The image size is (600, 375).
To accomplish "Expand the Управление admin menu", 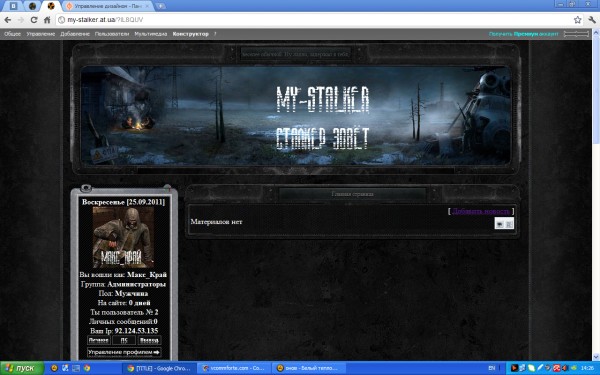I will (x=41, y=34).
